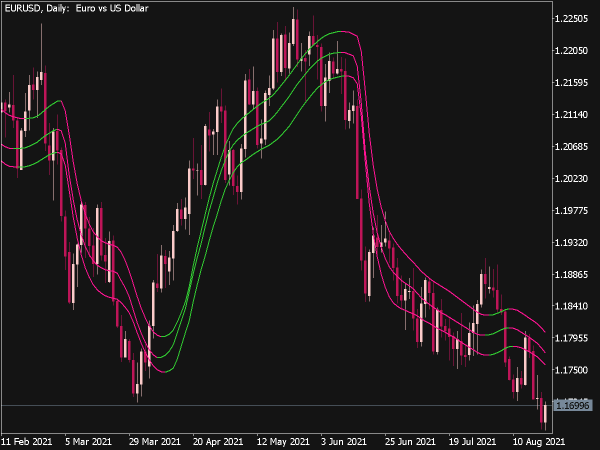Click the 1.18410 price axis value
Image resolution: width=600 pixels, height=450 pixels.
[571, 306]
